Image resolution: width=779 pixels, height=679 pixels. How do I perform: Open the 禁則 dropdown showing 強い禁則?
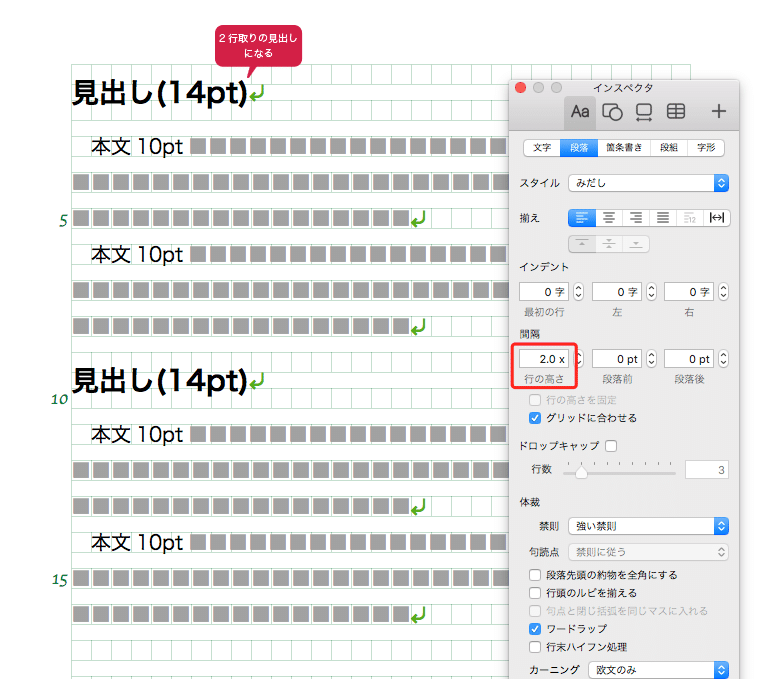pos(648,526)
